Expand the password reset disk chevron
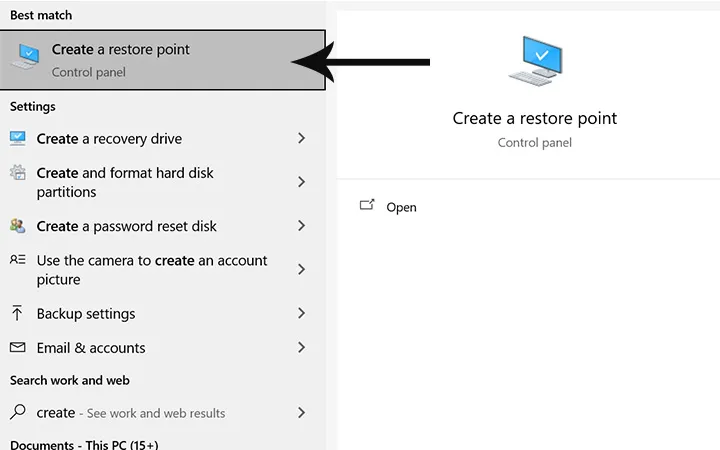Image resolution: width=720 pixels, height=450 pixels. tap(301, 226)
